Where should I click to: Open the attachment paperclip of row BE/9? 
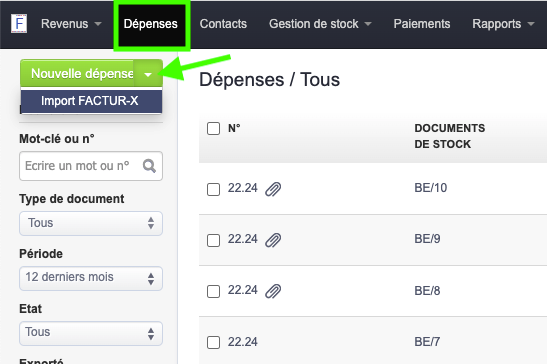pos(273,240)
